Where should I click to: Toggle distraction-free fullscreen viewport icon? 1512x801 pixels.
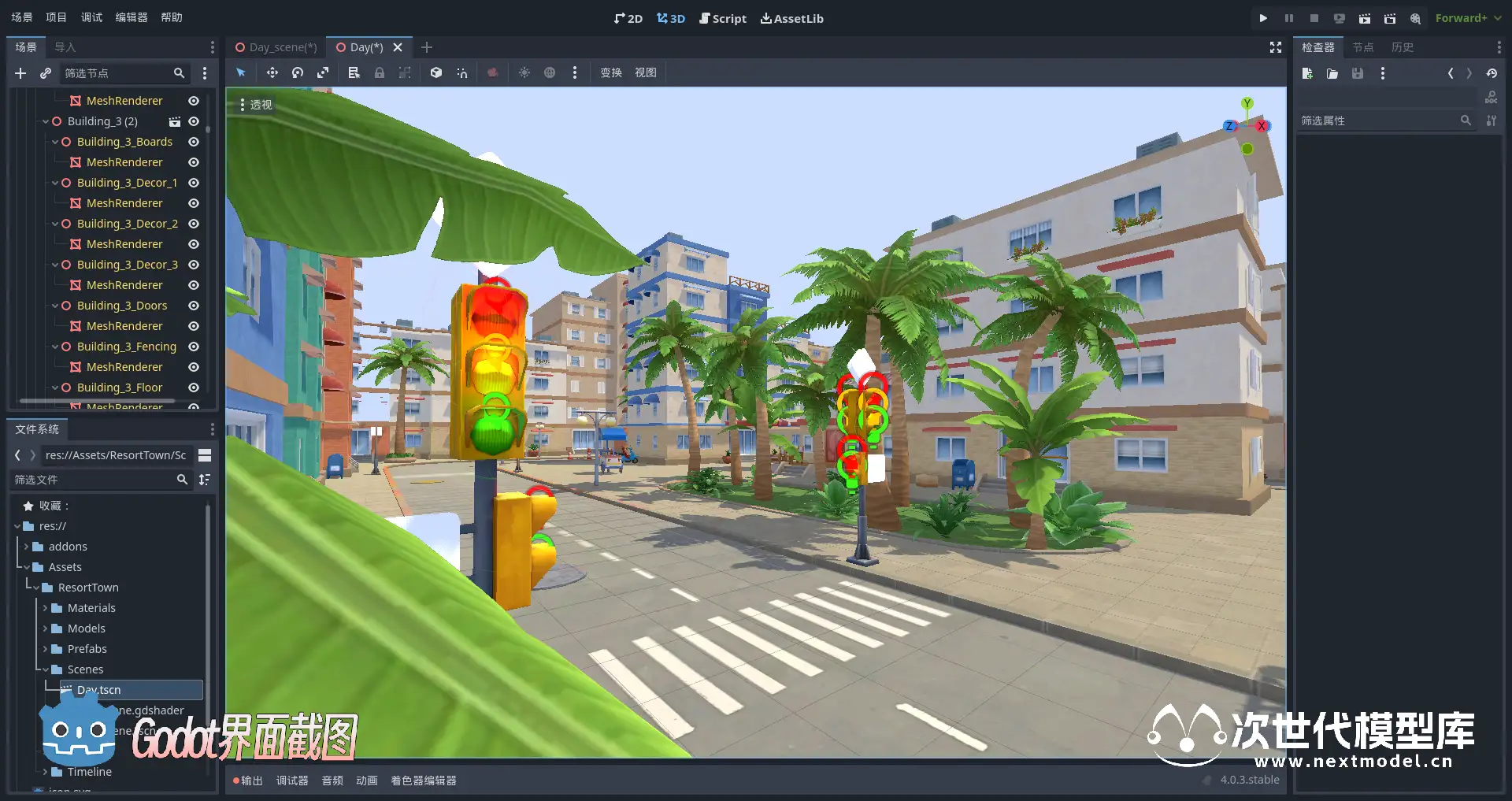tap(1275, 47)
